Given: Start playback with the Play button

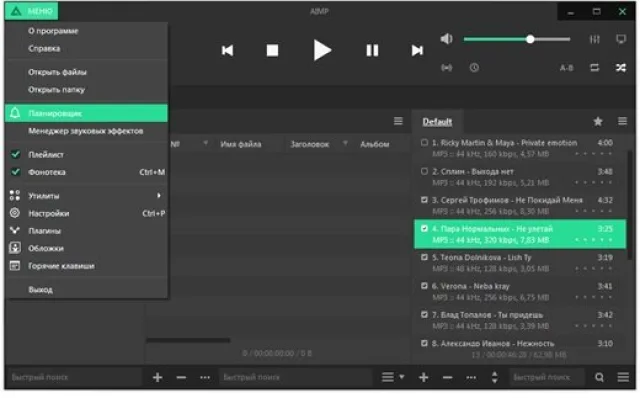Looking at the screenshot, I should [x=322, y=50].
